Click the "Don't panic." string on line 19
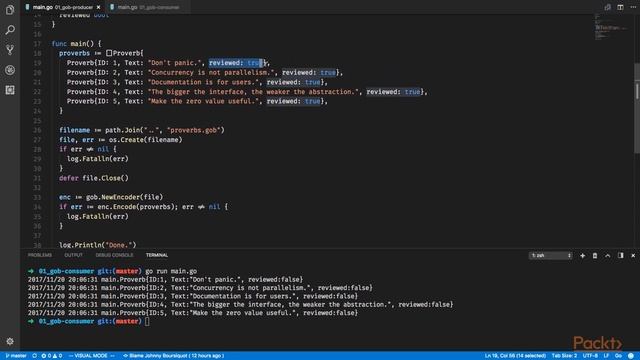The width and height of the screenshot is (640, 360). 174,63
